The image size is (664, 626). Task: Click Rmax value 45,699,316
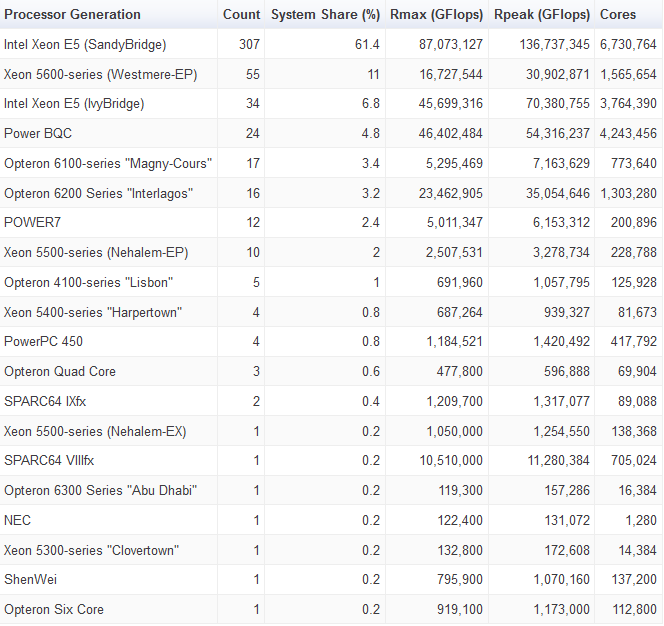451,104
